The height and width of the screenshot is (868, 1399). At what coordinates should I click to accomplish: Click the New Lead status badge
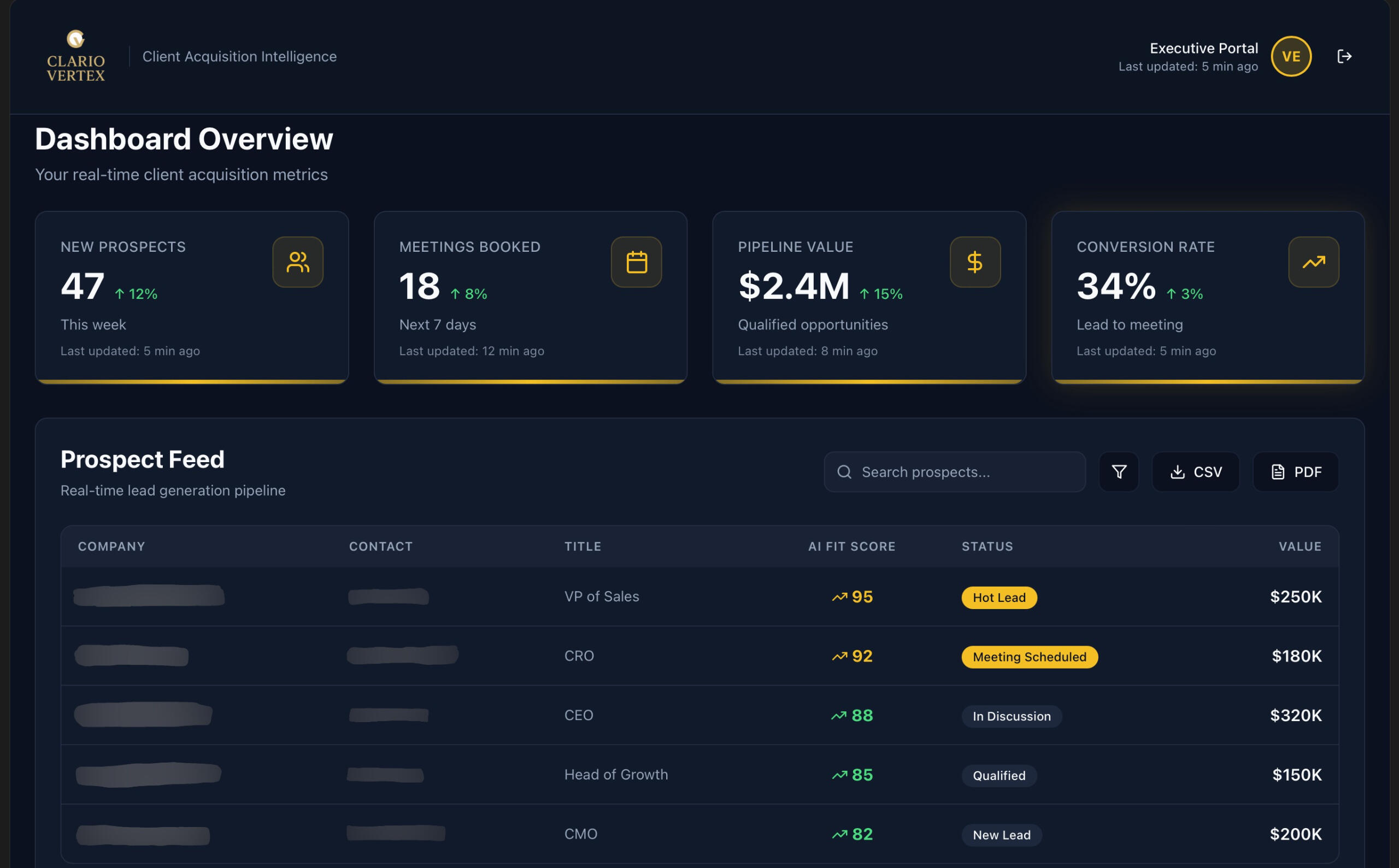(x=1001, y=835)
